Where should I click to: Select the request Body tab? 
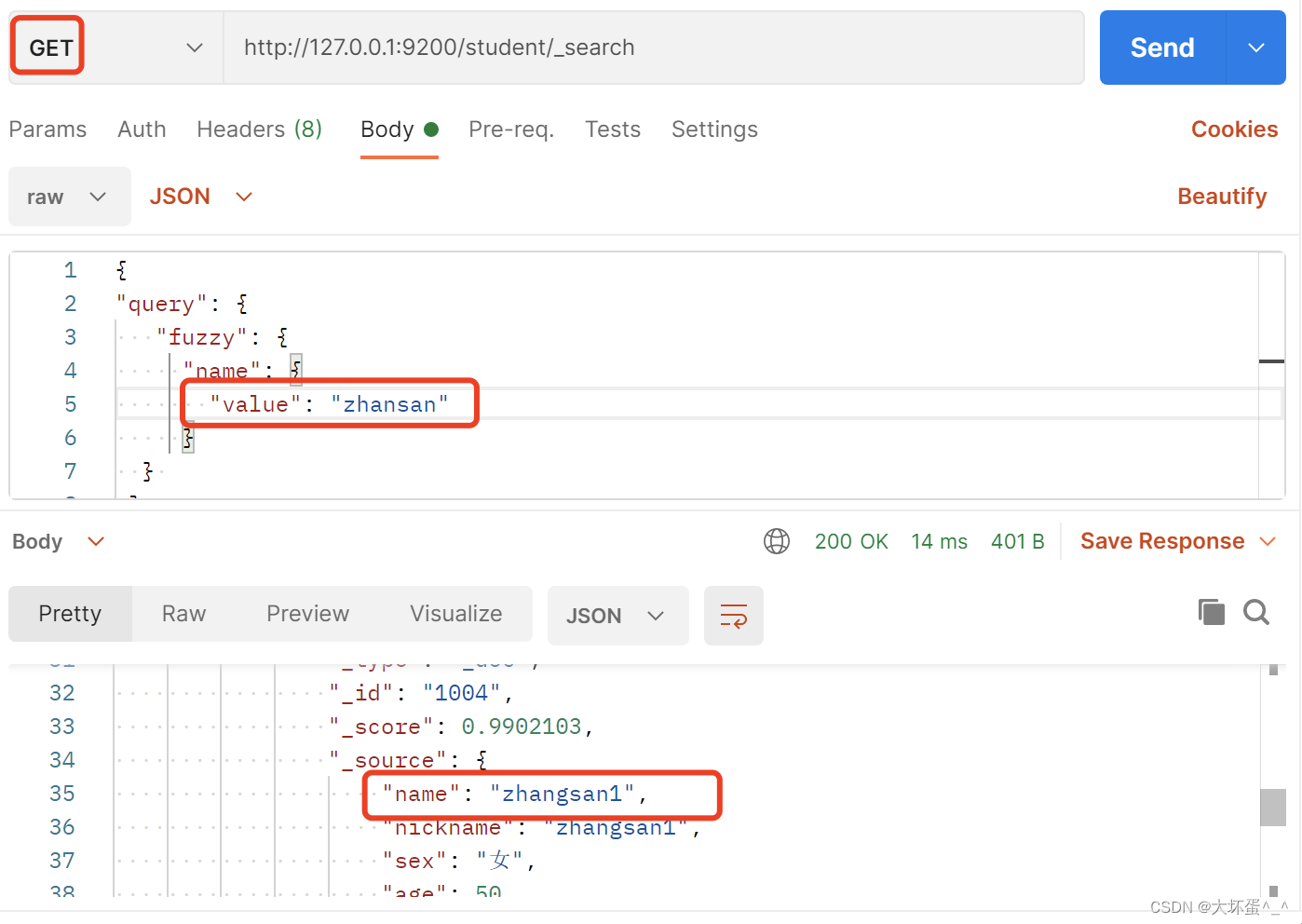tap(399, 129)
